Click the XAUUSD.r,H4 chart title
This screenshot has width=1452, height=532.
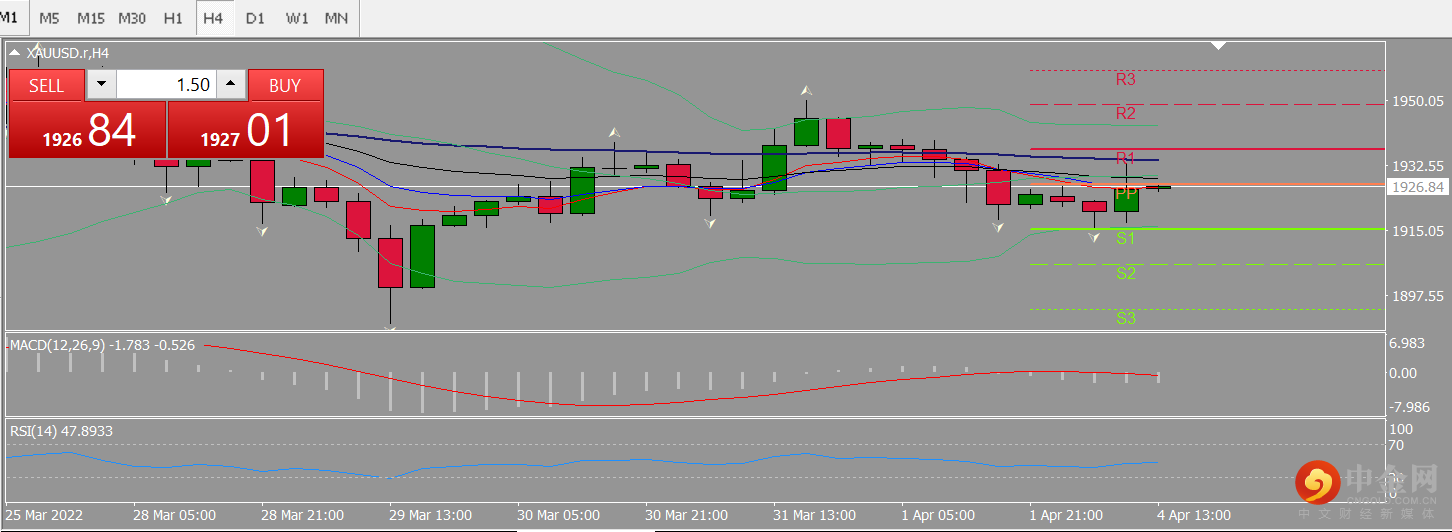point(68,53)
